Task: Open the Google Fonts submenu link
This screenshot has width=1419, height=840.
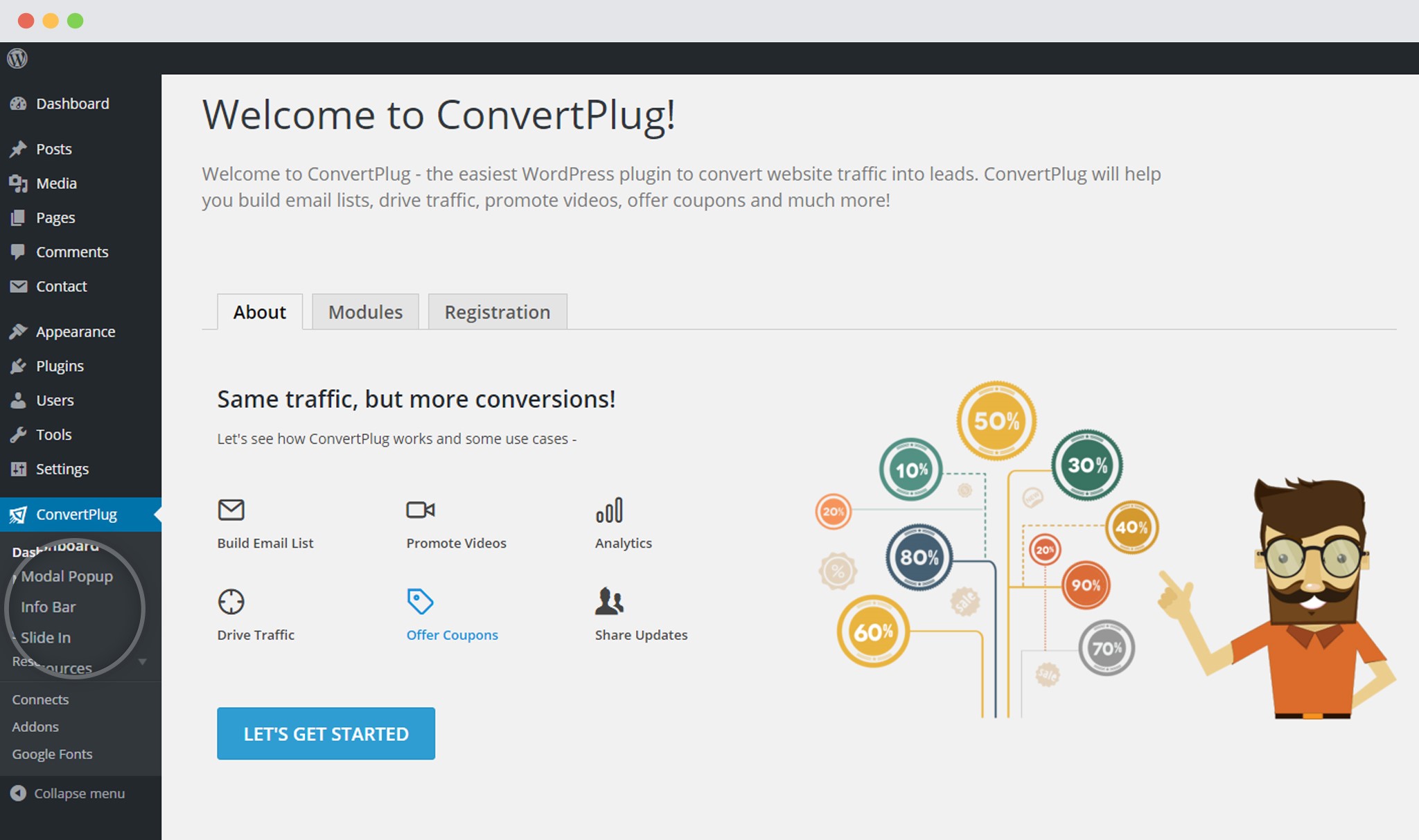Action: pos(52,754)
